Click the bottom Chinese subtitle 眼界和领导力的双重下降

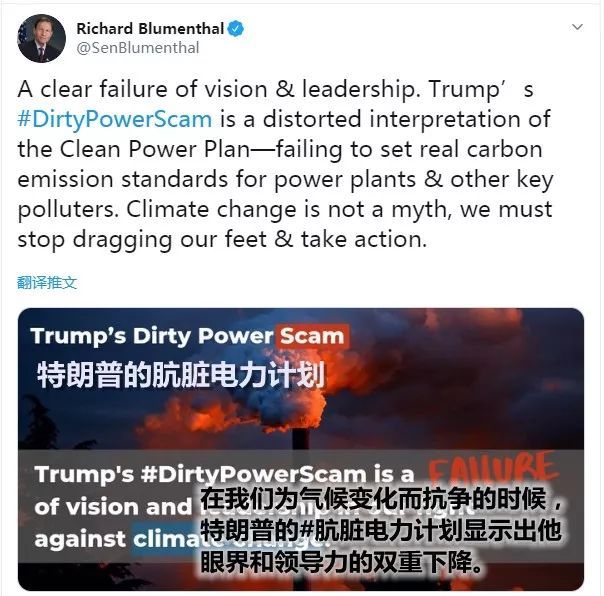coord(341,563)
